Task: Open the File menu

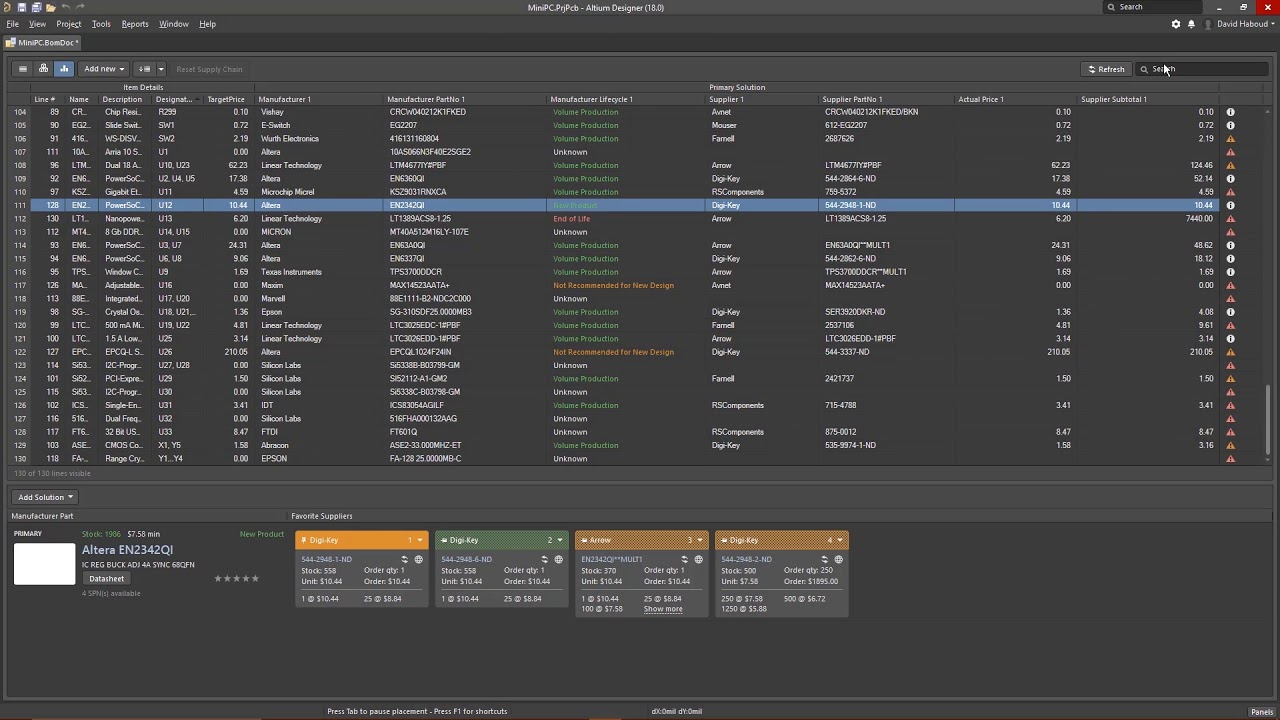Action: pyautogui.click(x=12, y=24)
